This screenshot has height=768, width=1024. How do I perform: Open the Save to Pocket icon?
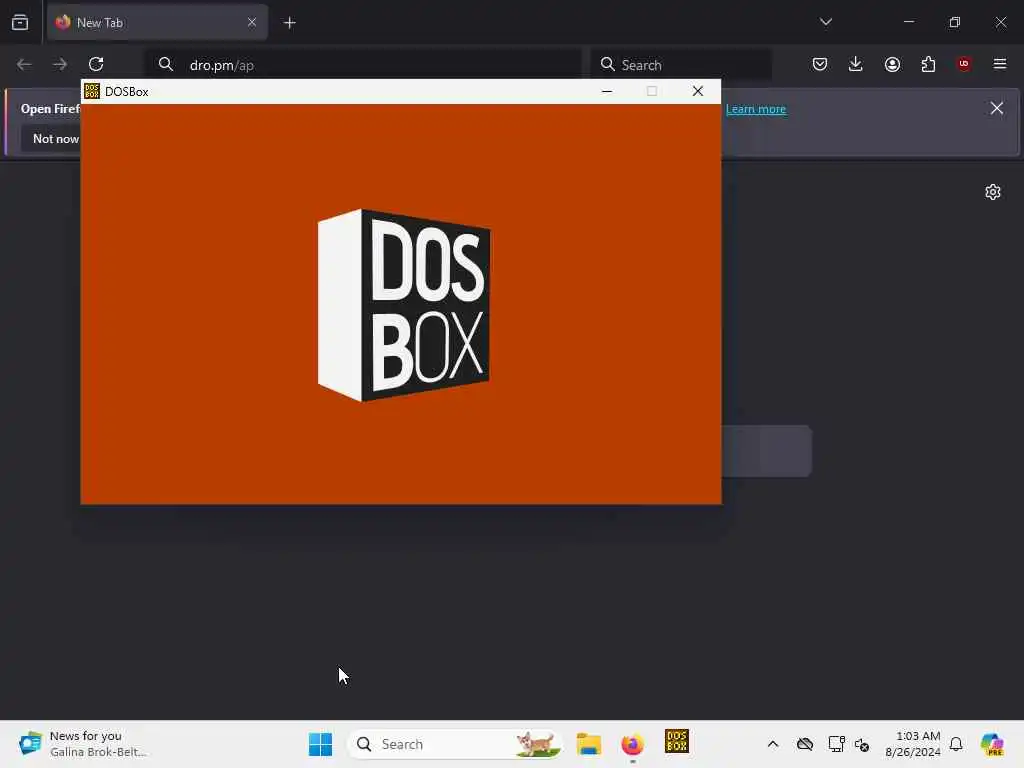[820, 64]
